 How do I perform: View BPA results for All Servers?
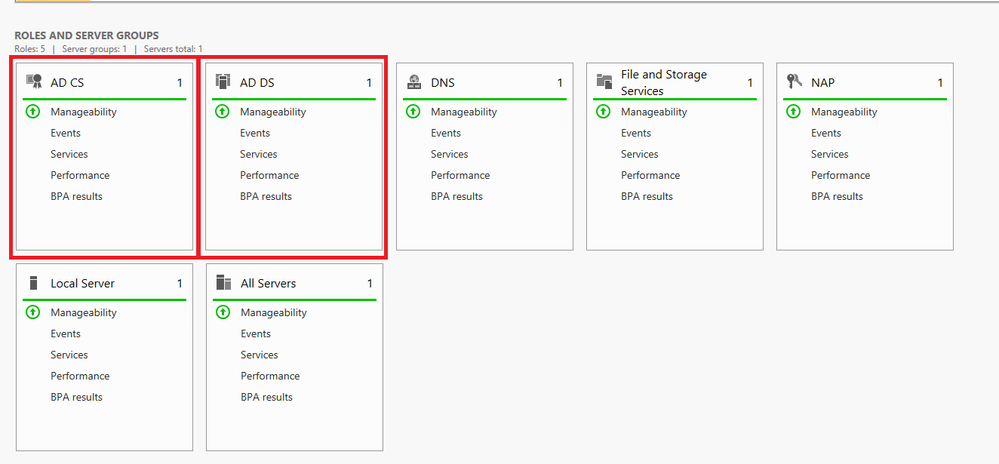click(266, 397)
